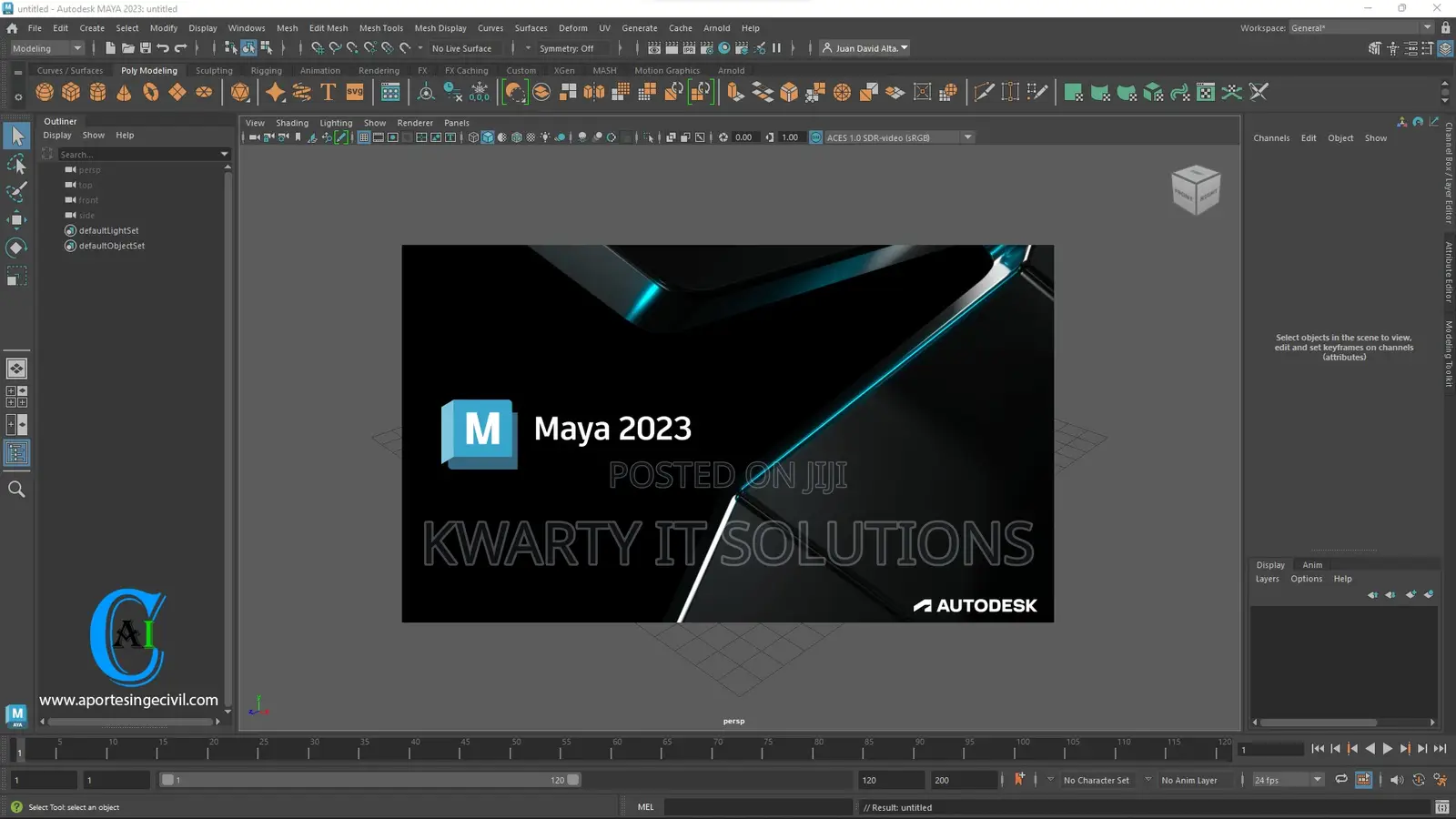1456x819 pixels.
Task: Toggle the Outliner panel button in left sidebar
Action: tap(16, 453)
